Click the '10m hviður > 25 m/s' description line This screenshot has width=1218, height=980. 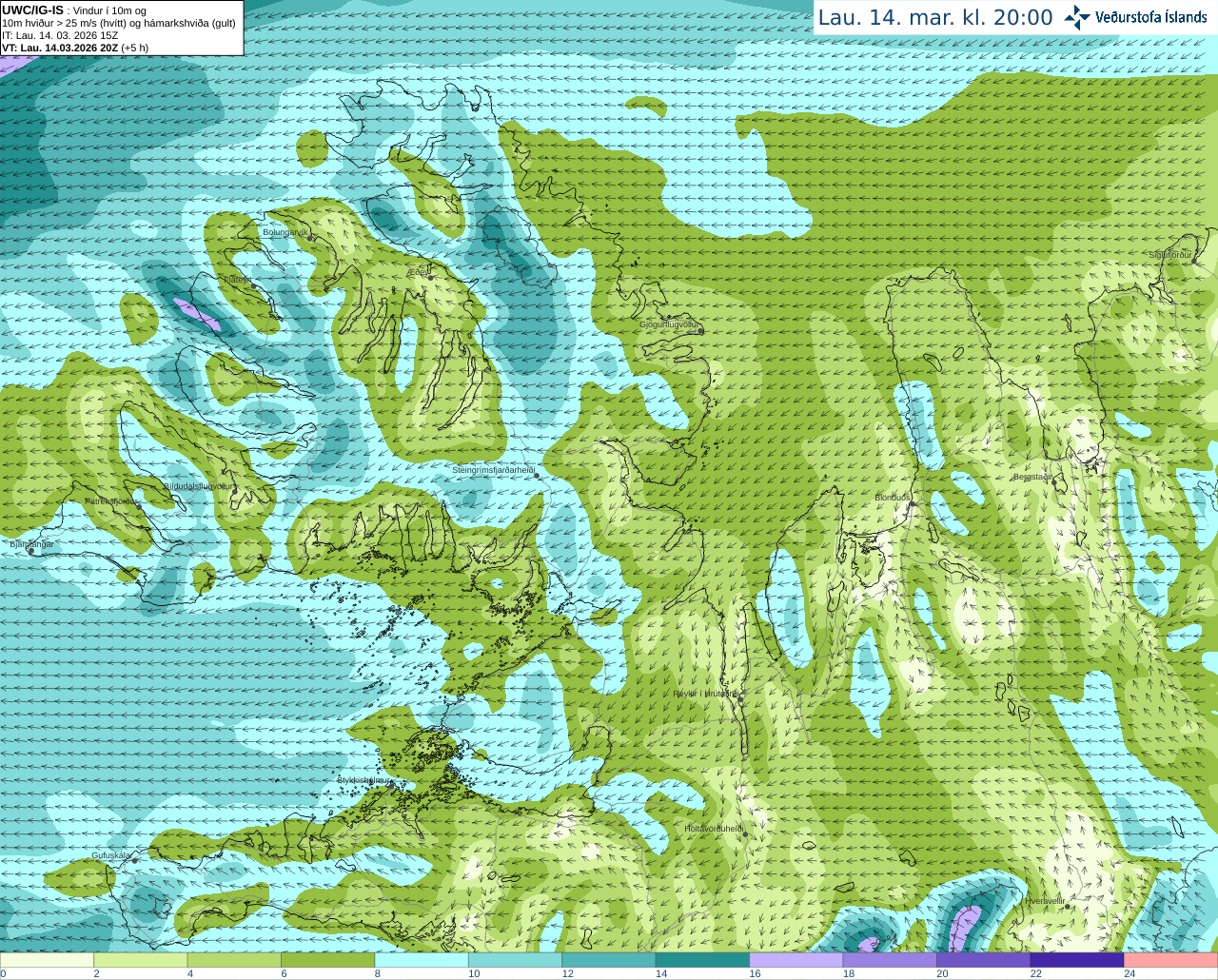119,23
